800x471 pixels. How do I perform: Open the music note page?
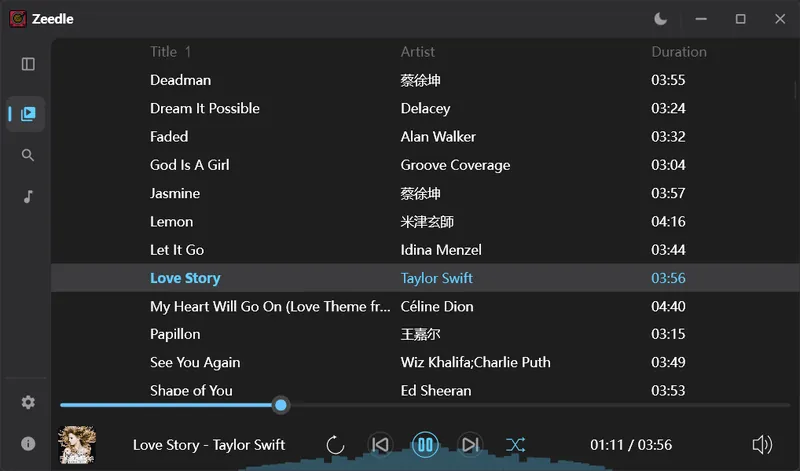(28, 196)
